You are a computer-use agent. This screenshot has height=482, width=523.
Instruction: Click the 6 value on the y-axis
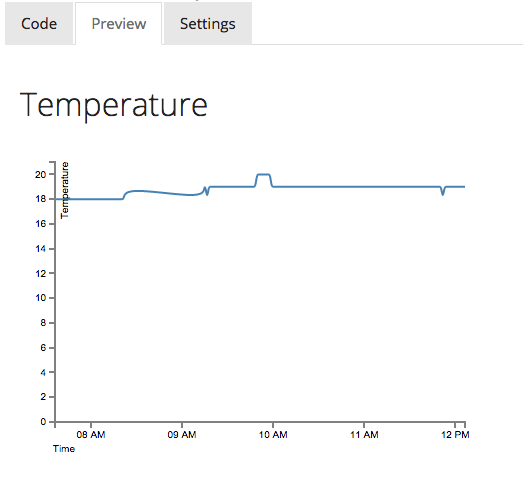click(43, 348)
